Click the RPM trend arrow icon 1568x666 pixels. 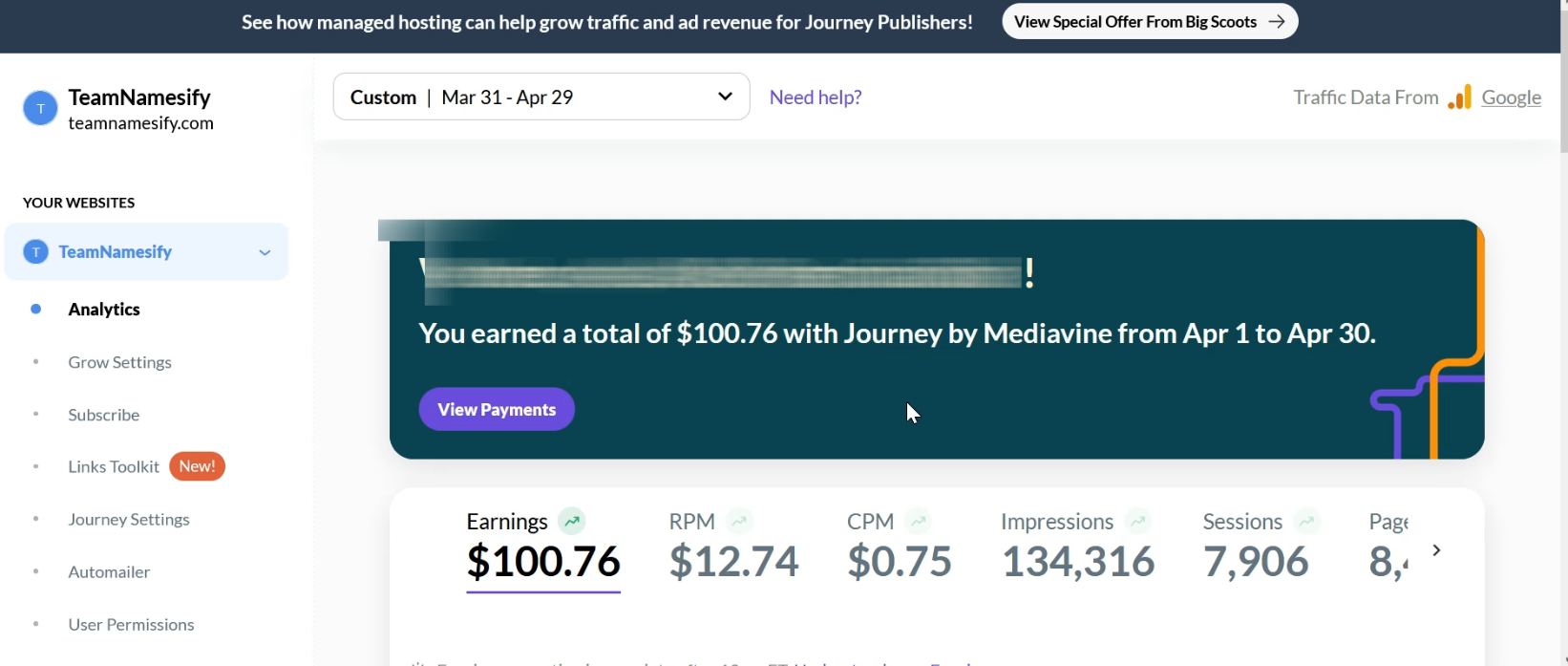pyautogui.click(x=739, y=521)
